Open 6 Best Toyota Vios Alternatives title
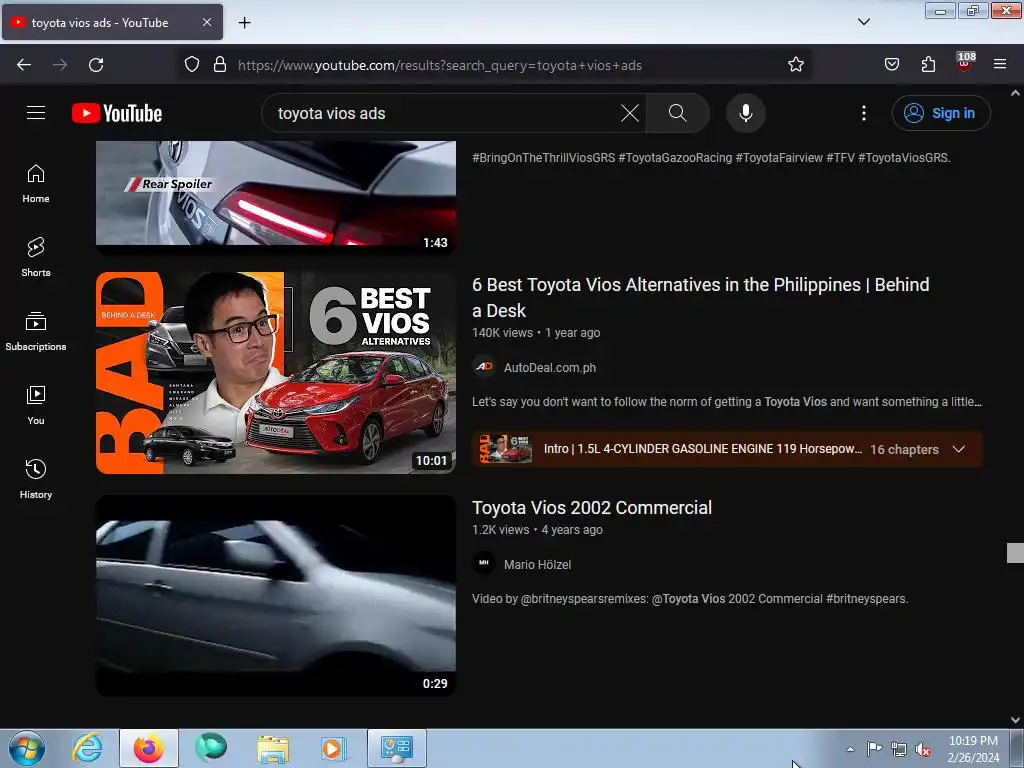Viewport: 1024px width, 768px height. (701, 298)
